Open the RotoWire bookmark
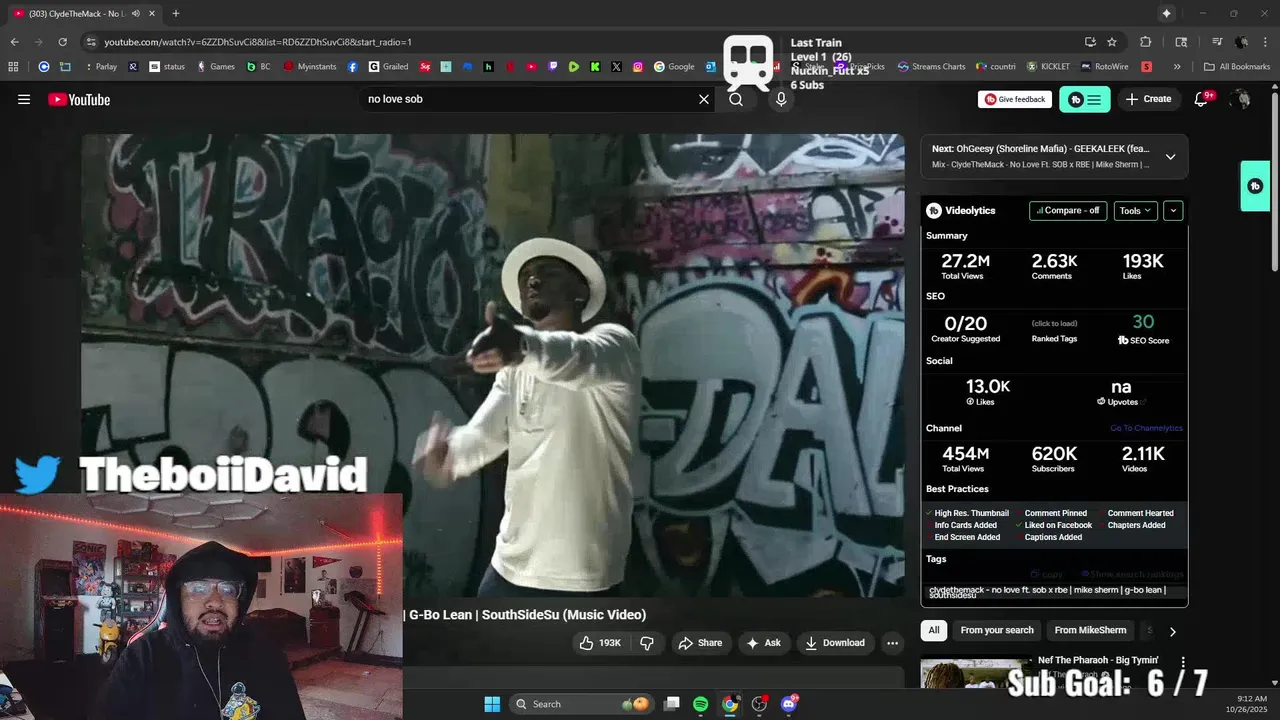The width and height of the screenshot is (1280, 720). pyautogui.click(x=1104, y=67)
